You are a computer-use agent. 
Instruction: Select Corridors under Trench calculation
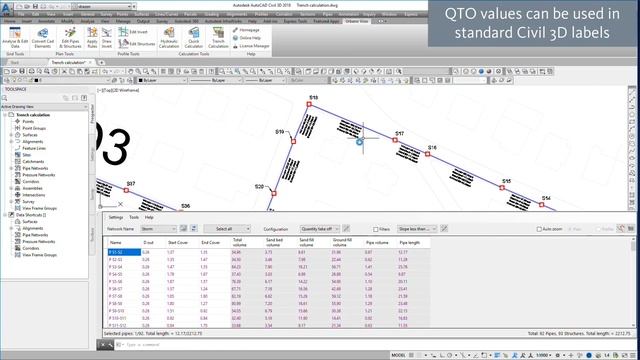point(31,182)
